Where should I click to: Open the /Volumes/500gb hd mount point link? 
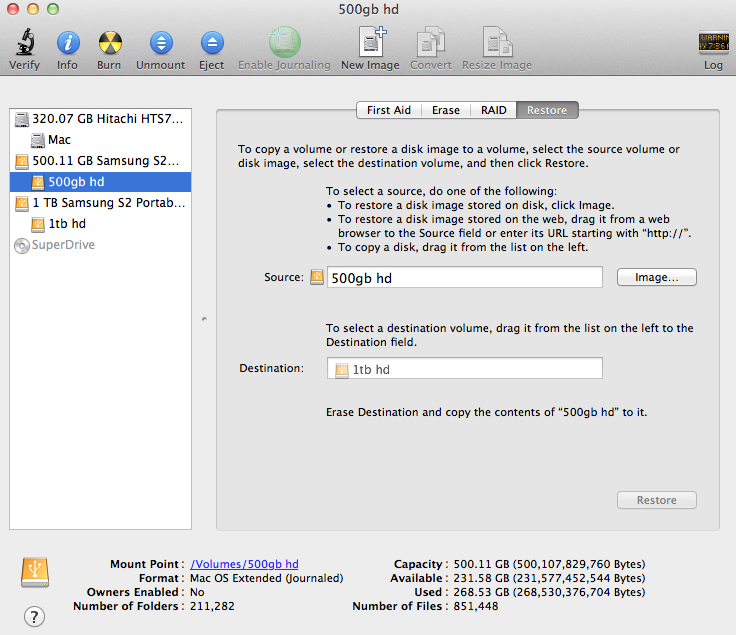244,564
